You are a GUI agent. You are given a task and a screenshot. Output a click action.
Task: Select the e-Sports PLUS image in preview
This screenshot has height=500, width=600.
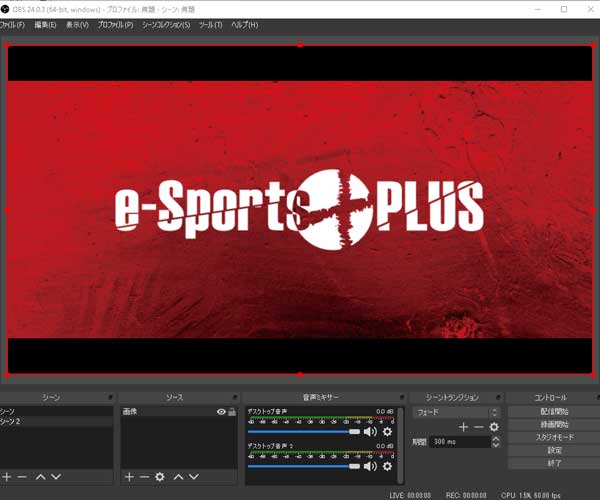click(300, 210)
